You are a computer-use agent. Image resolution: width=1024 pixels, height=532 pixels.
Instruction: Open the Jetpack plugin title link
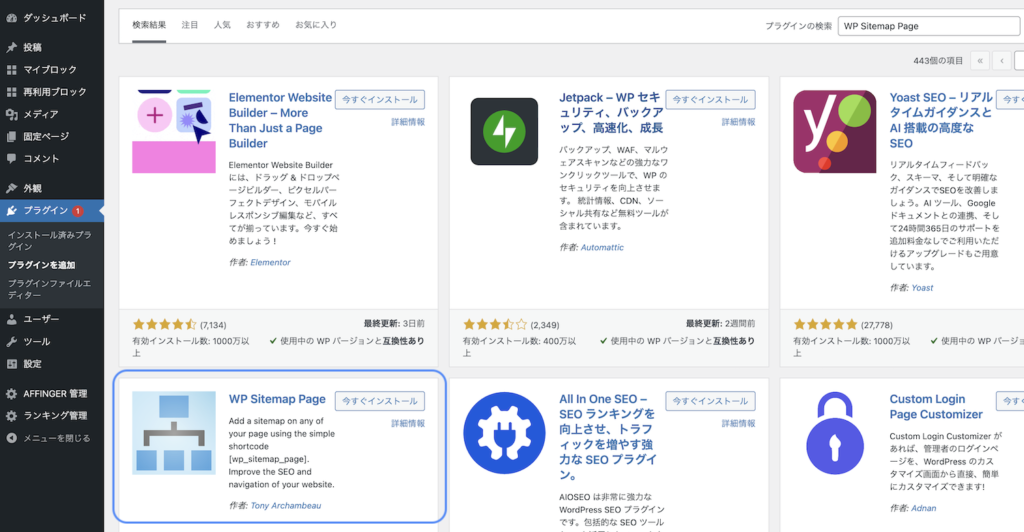[611, 113]
